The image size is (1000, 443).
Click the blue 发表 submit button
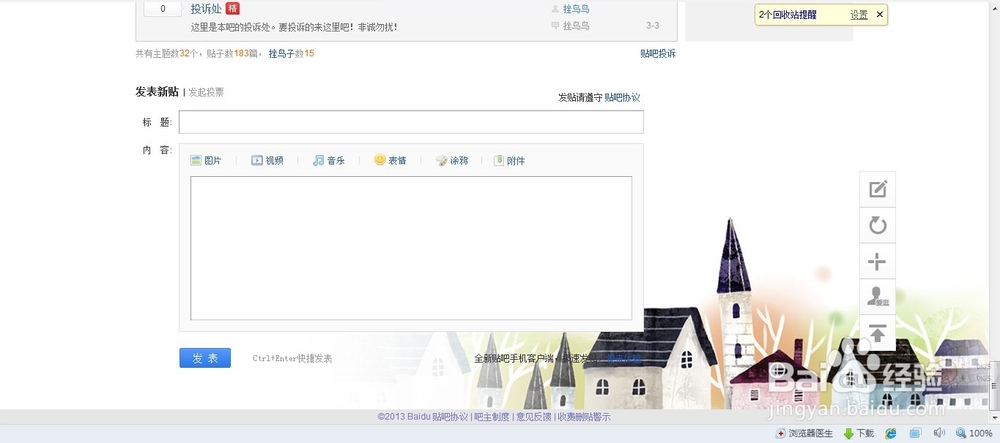click(x=205, y=358)
